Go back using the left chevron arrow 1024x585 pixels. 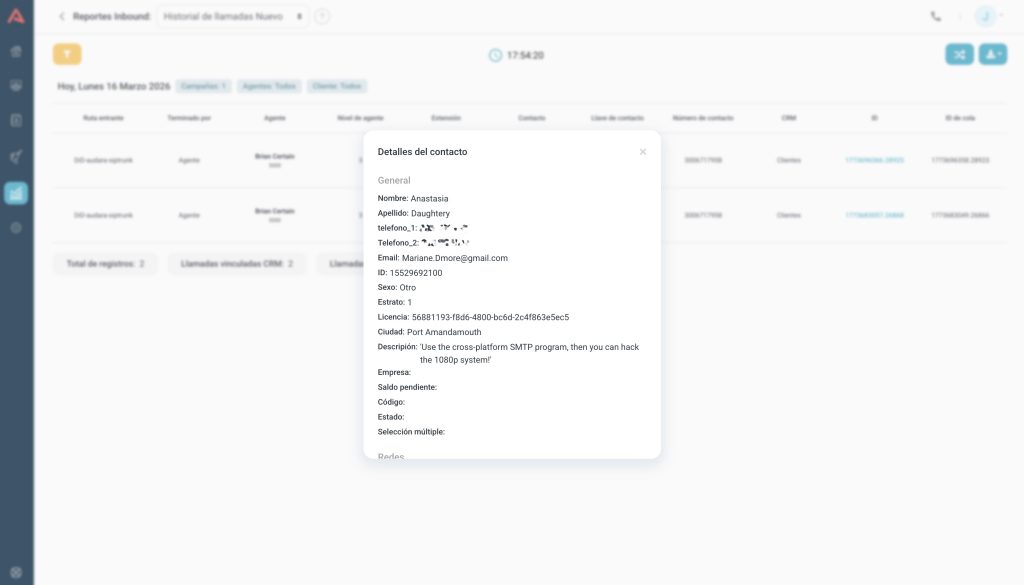(x=62, y=16)
